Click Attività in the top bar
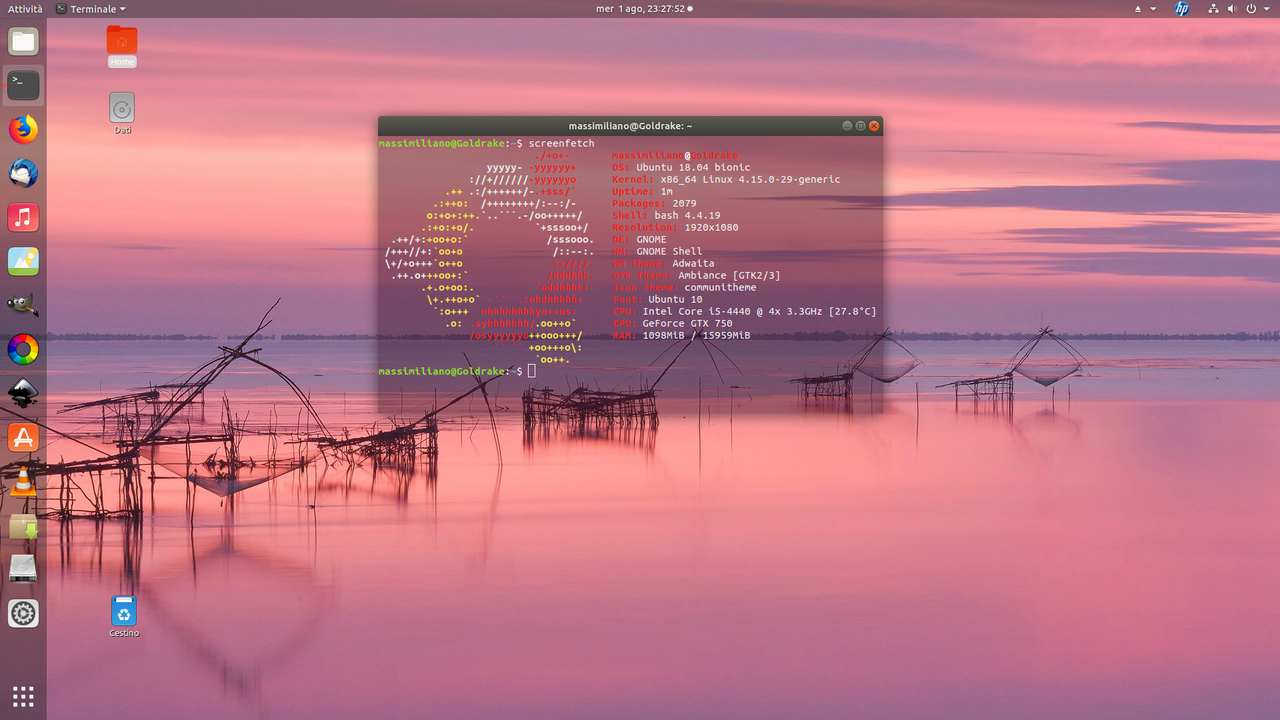1280x720 pixels. coord(25,9)
